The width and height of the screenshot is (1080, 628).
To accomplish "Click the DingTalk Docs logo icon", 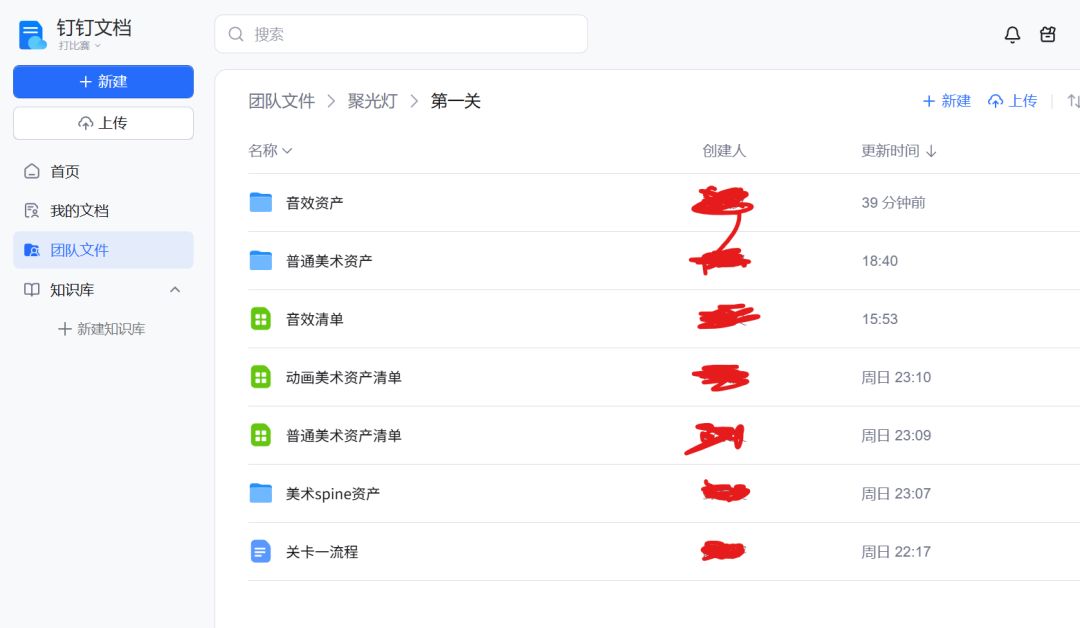I will pos(32,35).
